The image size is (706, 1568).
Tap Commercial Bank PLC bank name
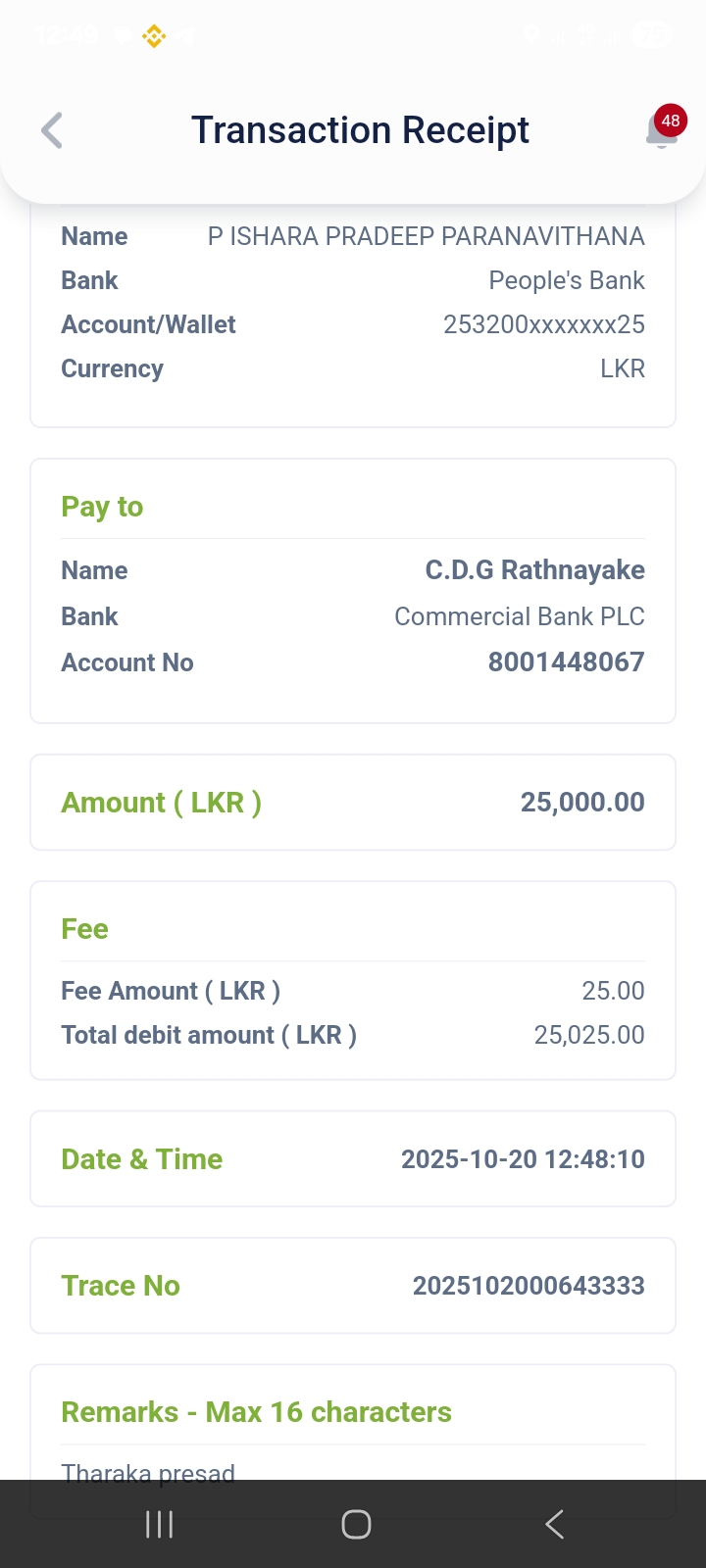pos(519,616)
